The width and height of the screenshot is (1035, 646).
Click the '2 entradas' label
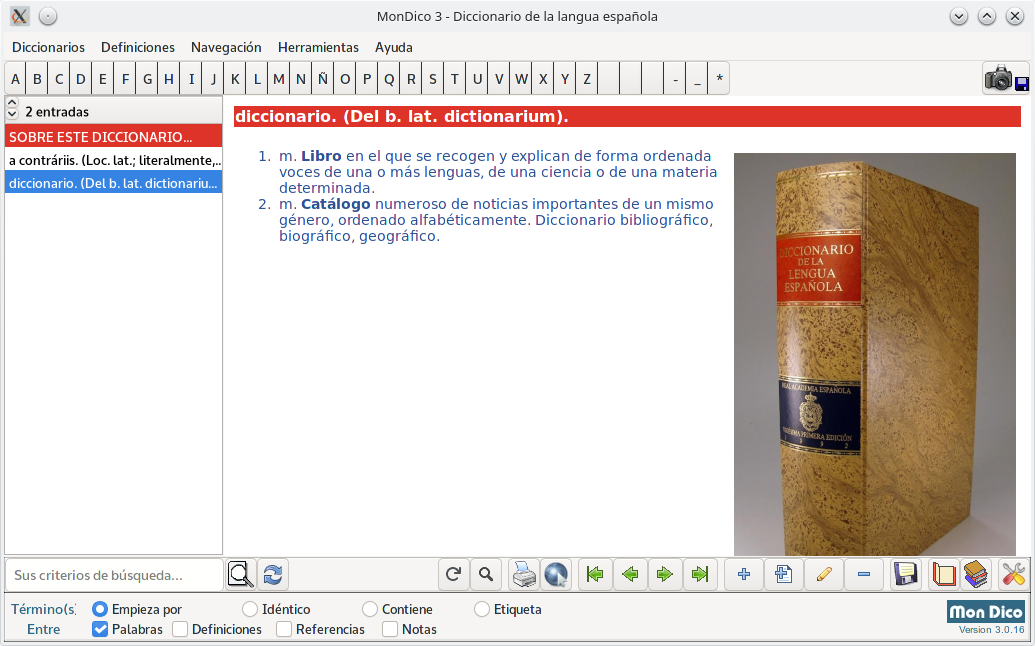(x=57, y=112)
